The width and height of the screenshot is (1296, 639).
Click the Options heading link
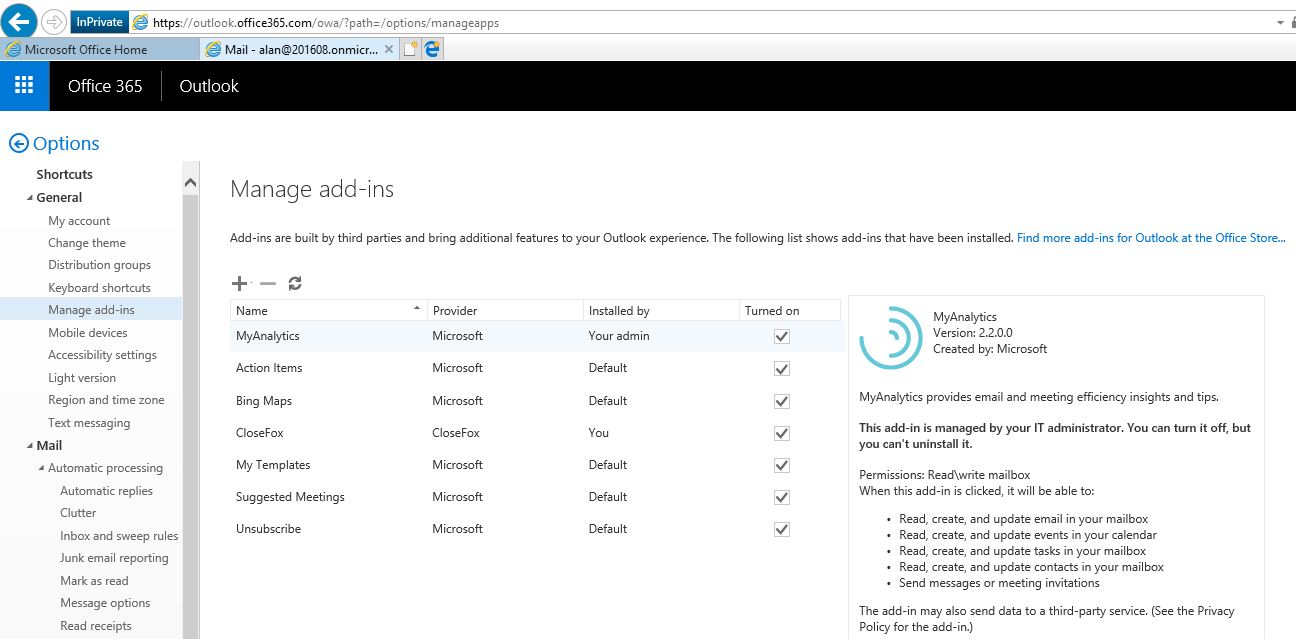66,144
